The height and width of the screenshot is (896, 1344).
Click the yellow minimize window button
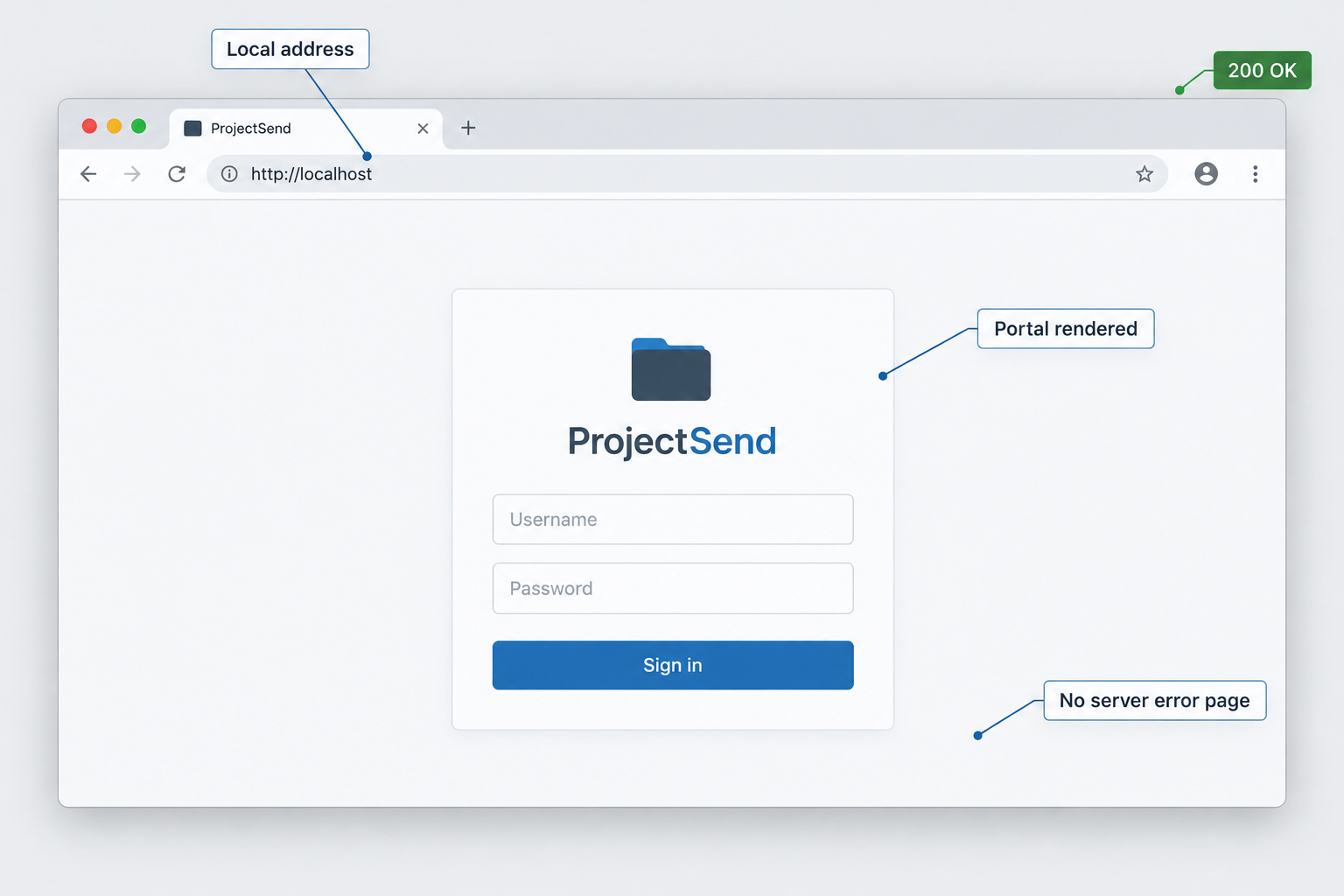[x=114, y=126]
